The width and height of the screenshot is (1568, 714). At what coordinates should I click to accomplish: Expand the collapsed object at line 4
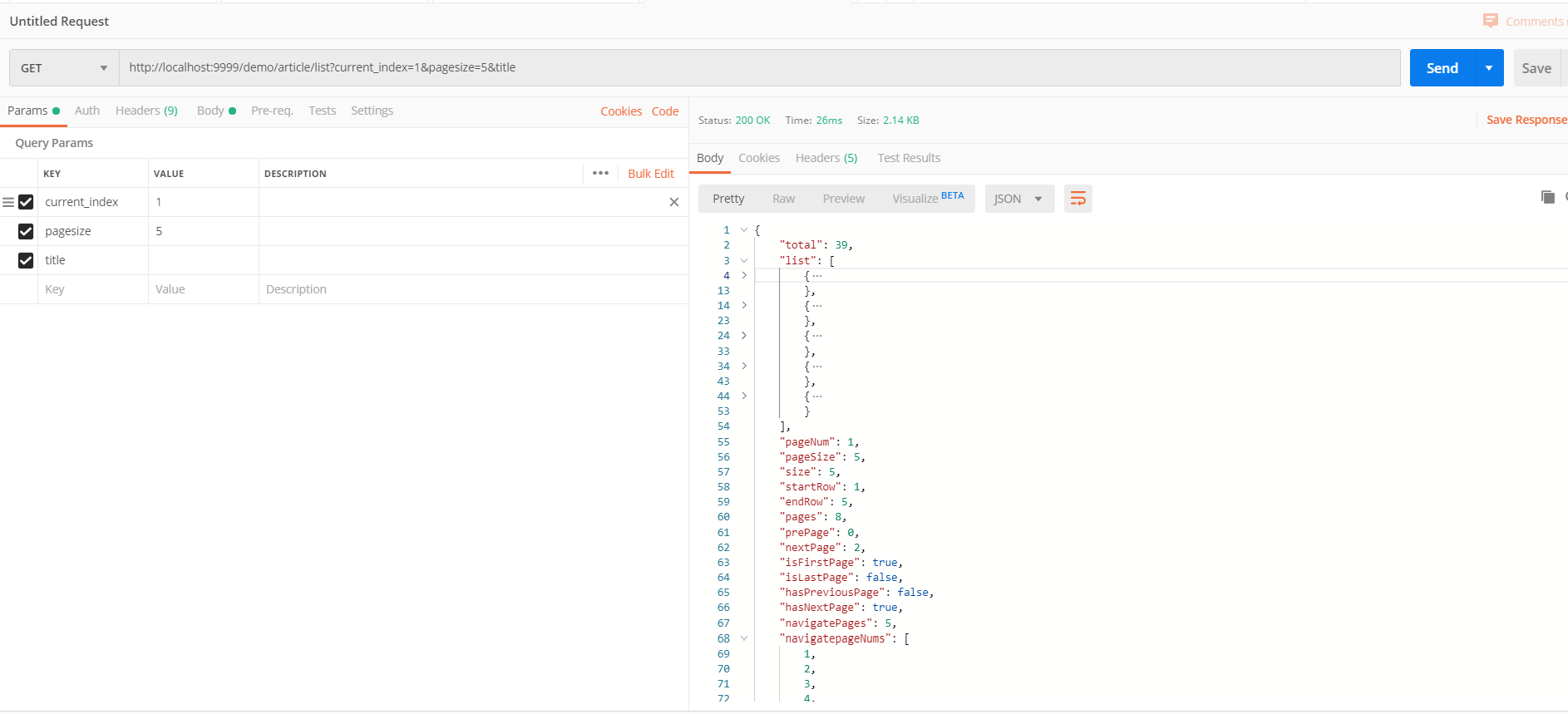[x=744, y=275]
